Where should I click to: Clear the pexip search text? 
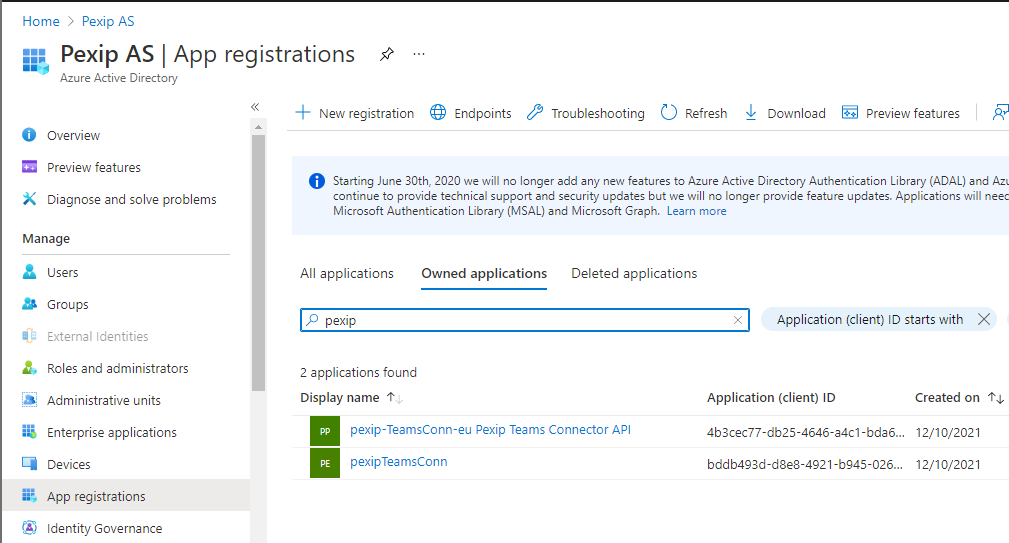[x=738, y=320]
